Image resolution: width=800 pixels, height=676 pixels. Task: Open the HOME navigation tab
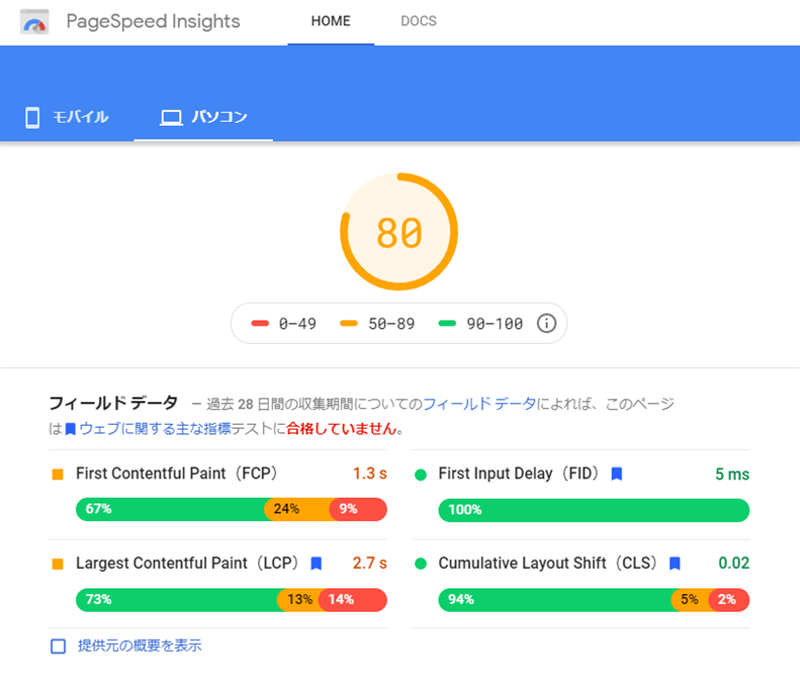click(x=330, y=22)
